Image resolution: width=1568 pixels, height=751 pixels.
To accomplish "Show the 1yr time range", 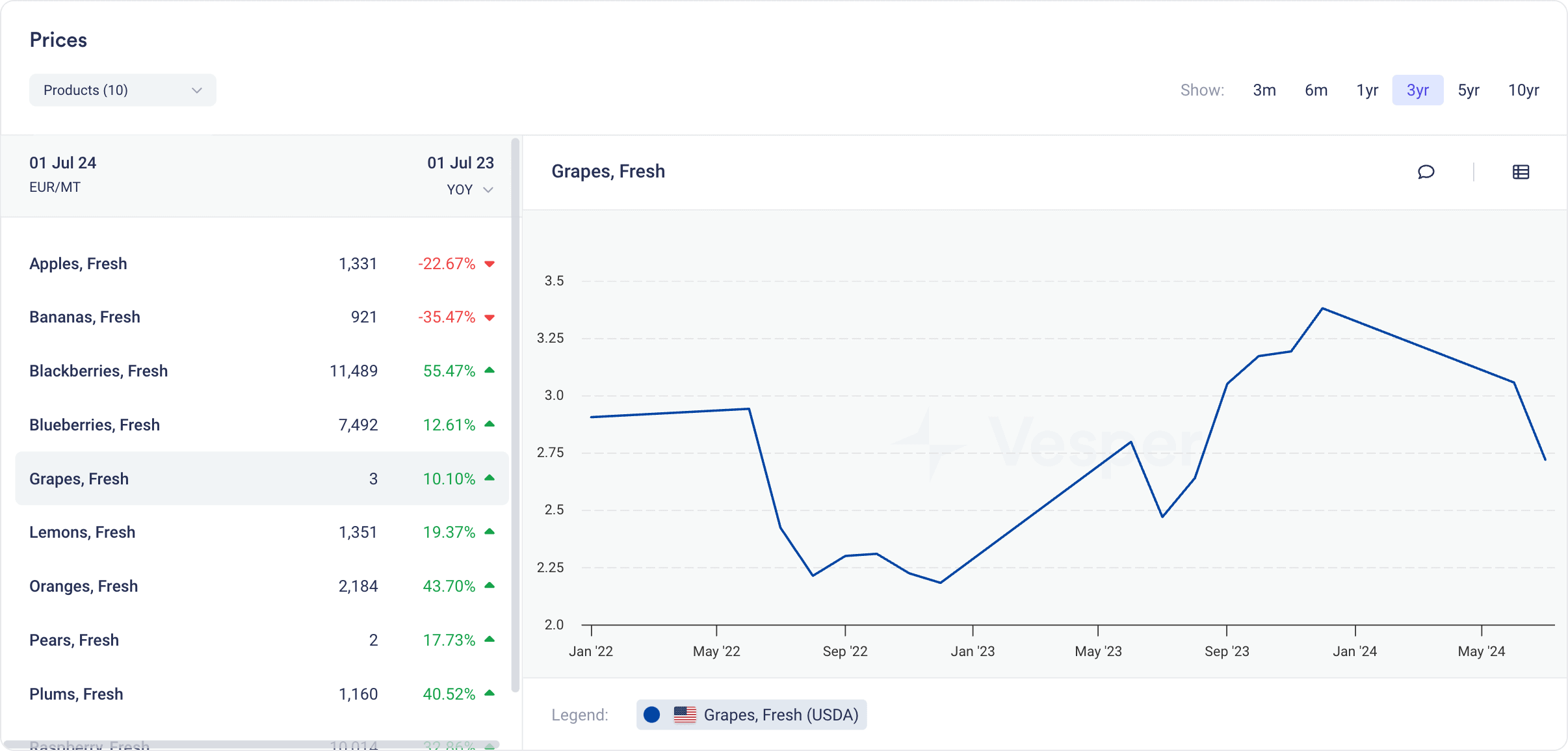I will 1367,90.
